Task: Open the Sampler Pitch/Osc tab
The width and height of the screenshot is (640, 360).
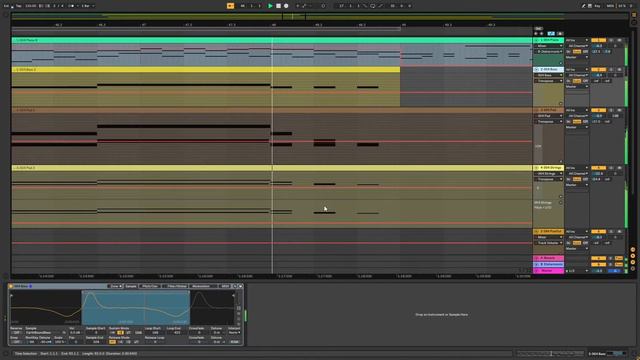Action: coord(150,287)
